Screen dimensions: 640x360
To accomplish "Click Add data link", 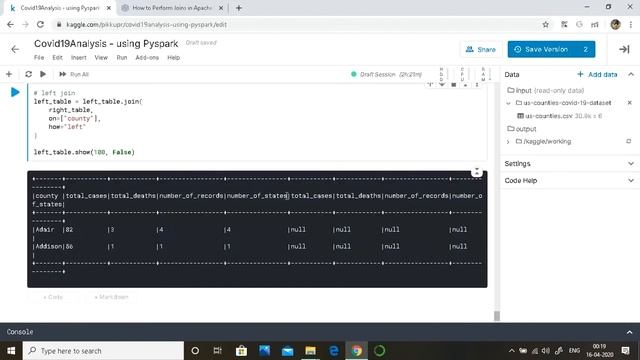I will pyautogui.click(x=597, y=74).
